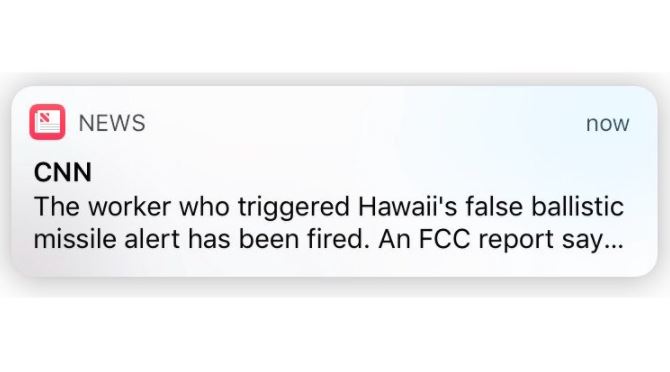Click the word "alert" in the second line
670x372 pixels.
click(x=152, y=239)
